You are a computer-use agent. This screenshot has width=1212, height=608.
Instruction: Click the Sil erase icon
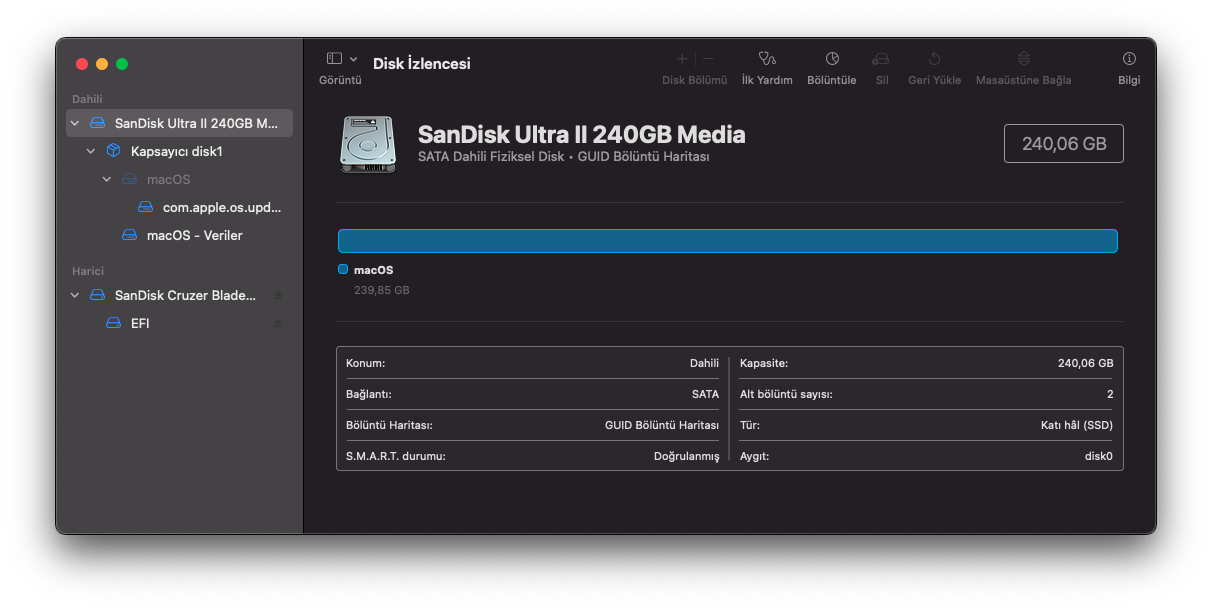click(x=881, y=59)
